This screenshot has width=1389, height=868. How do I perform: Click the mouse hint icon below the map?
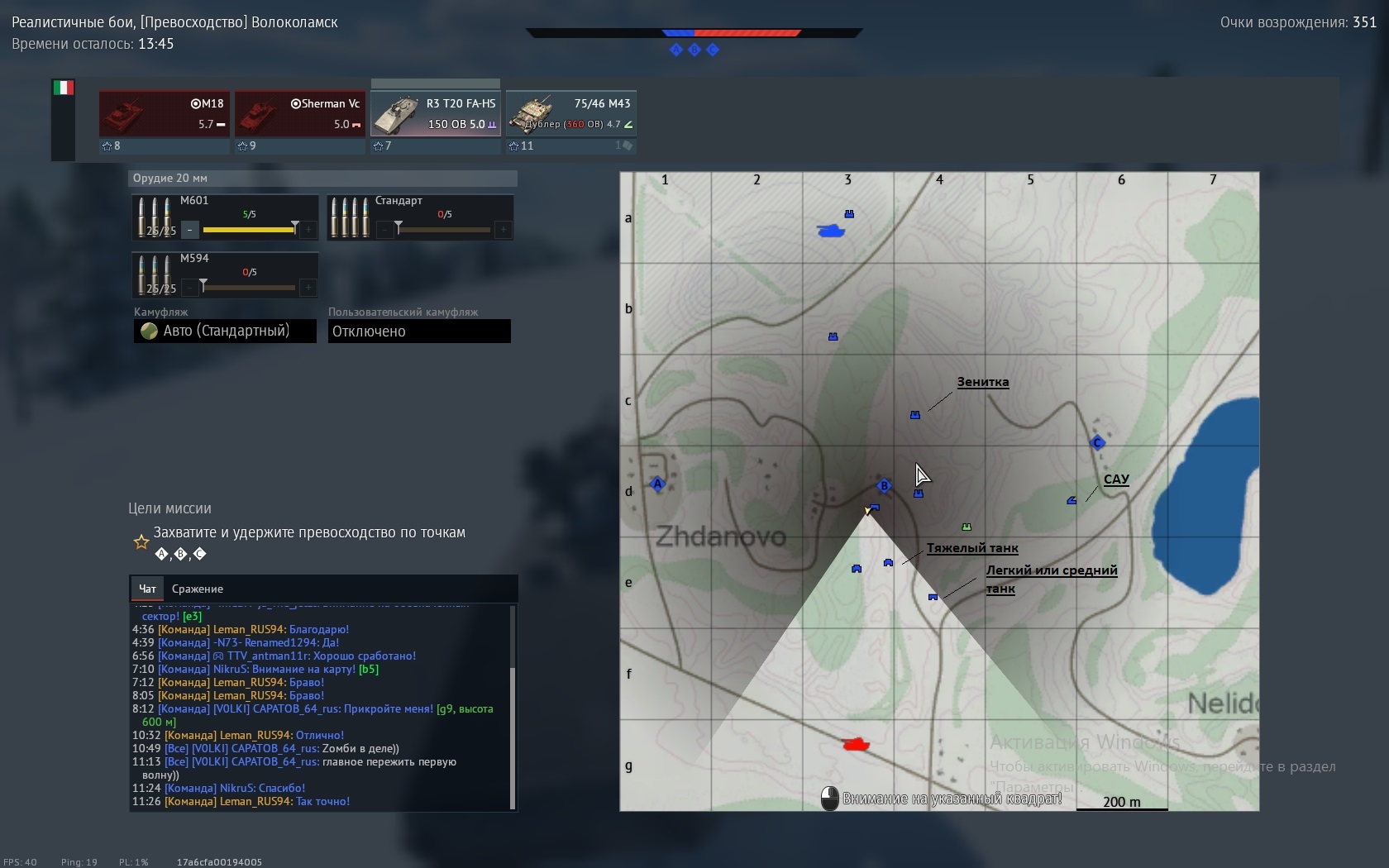[x=829, y=798]
